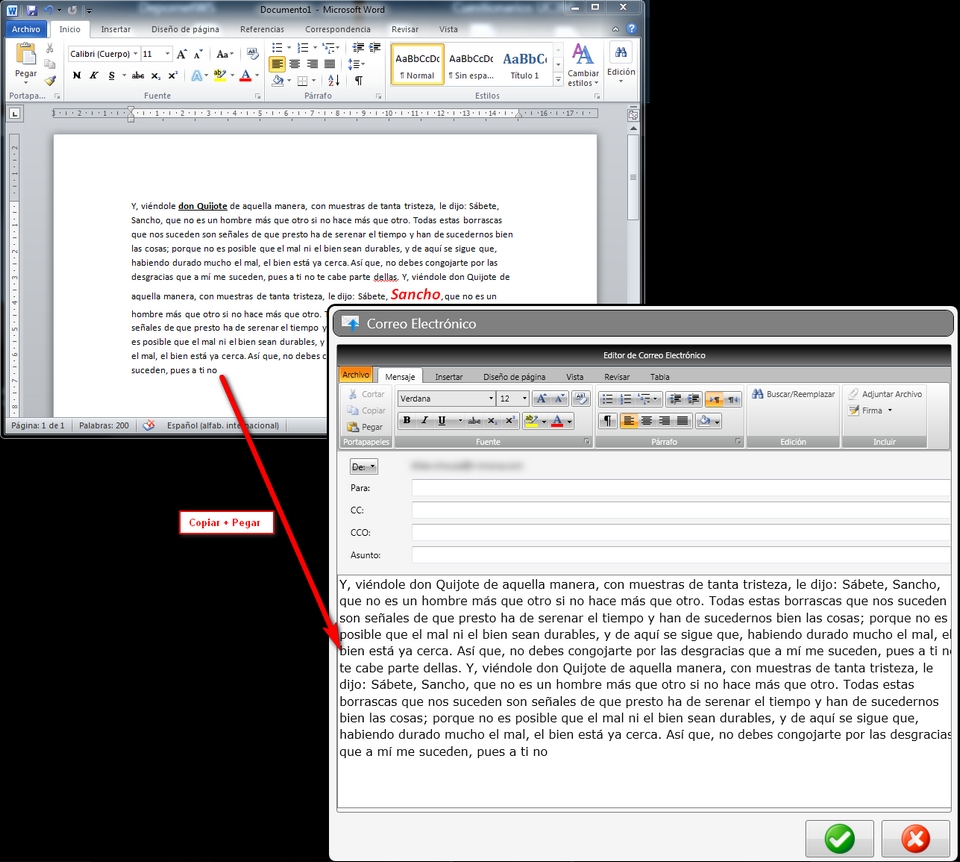Click the ruler tab selector in Word

[15, 113]
